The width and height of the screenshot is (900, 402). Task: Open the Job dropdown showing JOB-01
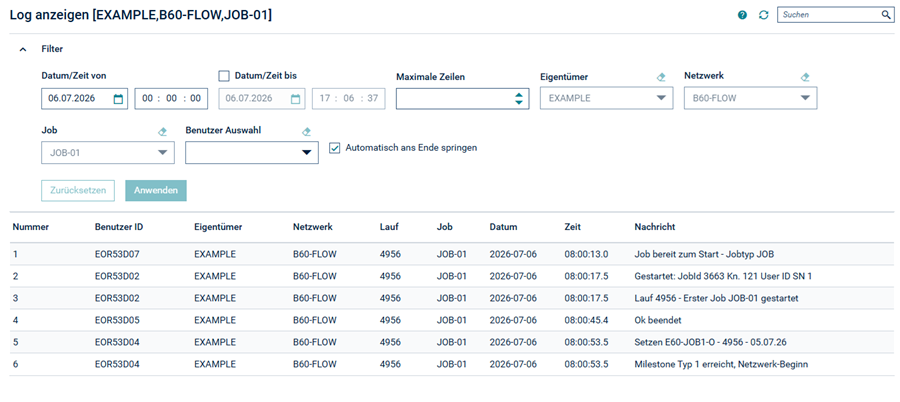pyautogui.click(x=108, y=153)
